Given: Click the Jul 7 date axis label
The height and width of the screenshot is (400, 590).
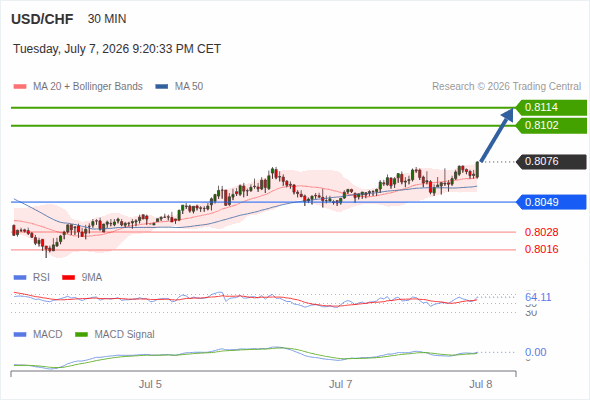Looking at the screenshot, I should pos(341,384).
